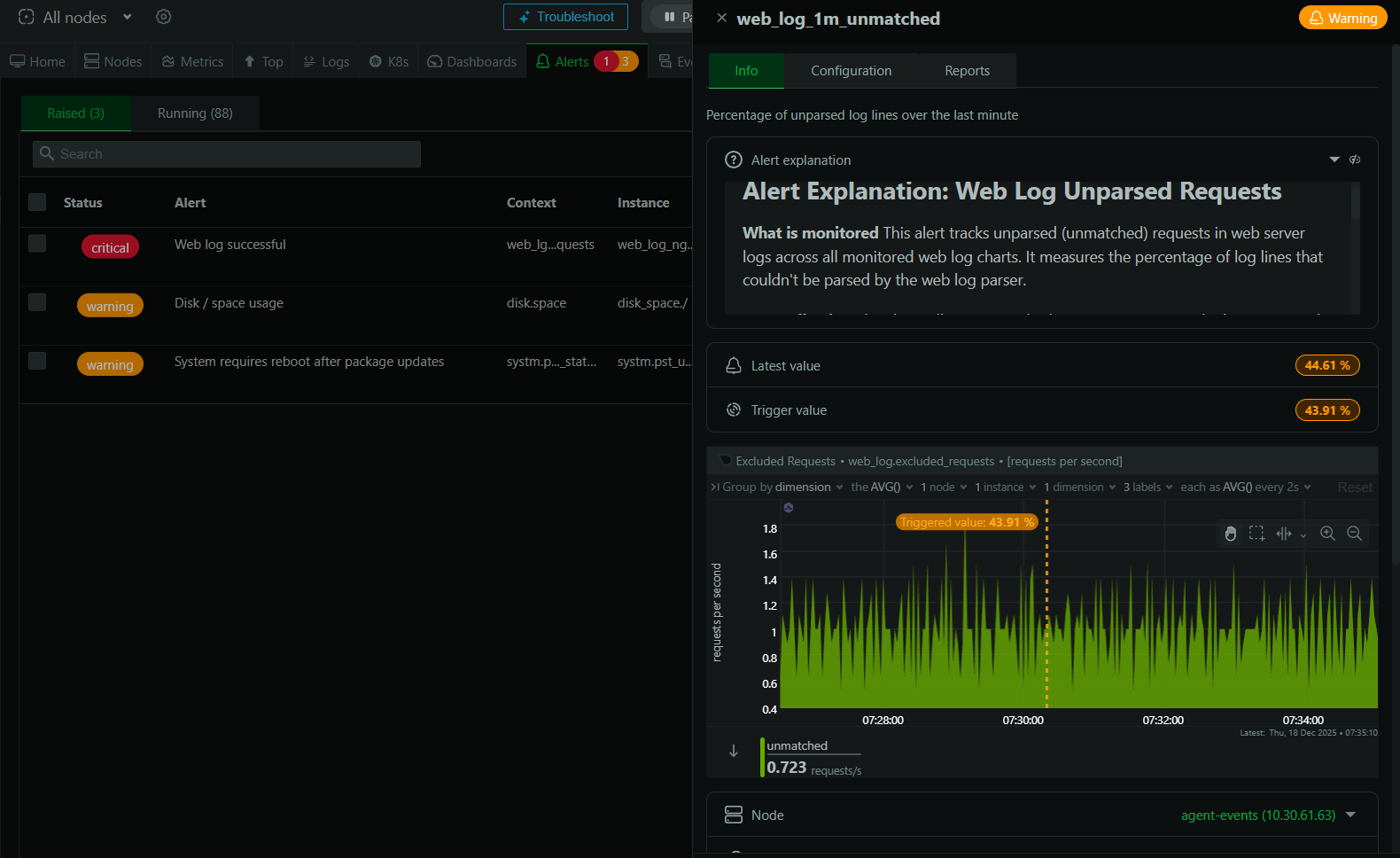Select the Info tab in alert panel
1400x858 pixels.
[x=746, y=70]
